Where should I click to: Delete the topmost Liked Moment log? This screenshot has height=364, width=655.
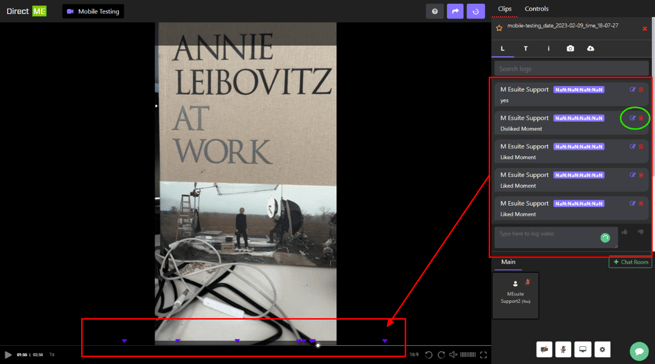pos(641,146)
